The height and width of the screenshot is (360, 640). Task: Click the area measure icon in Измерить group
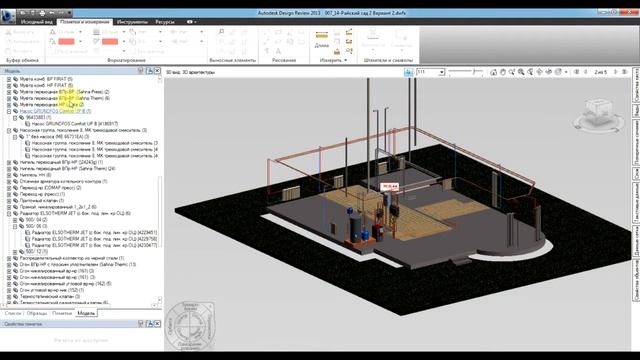(x=337, y=51)
